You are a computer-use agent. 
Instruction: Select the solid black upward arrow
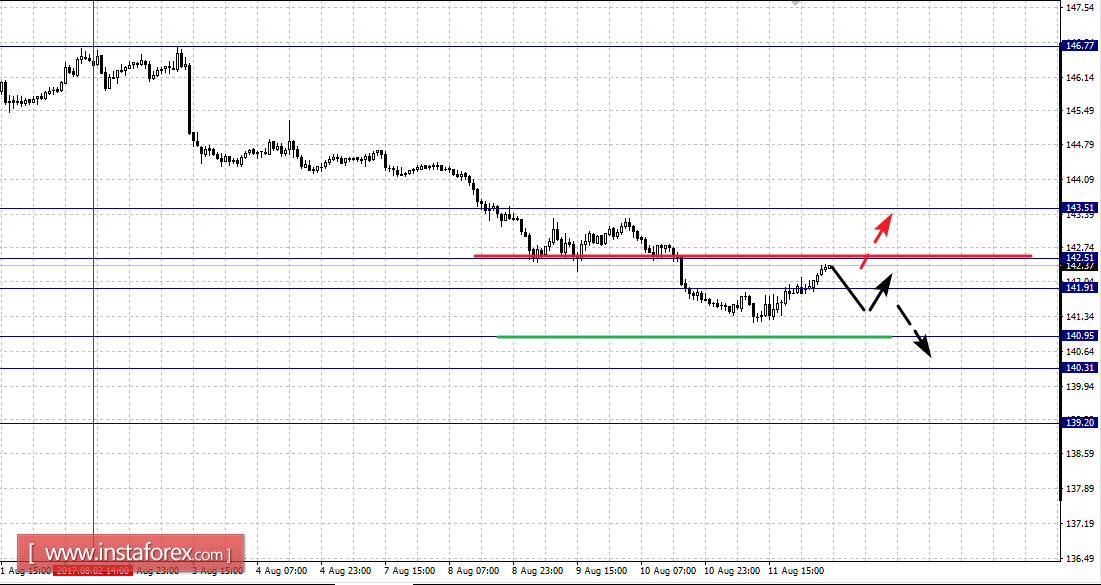click(881, 292)
